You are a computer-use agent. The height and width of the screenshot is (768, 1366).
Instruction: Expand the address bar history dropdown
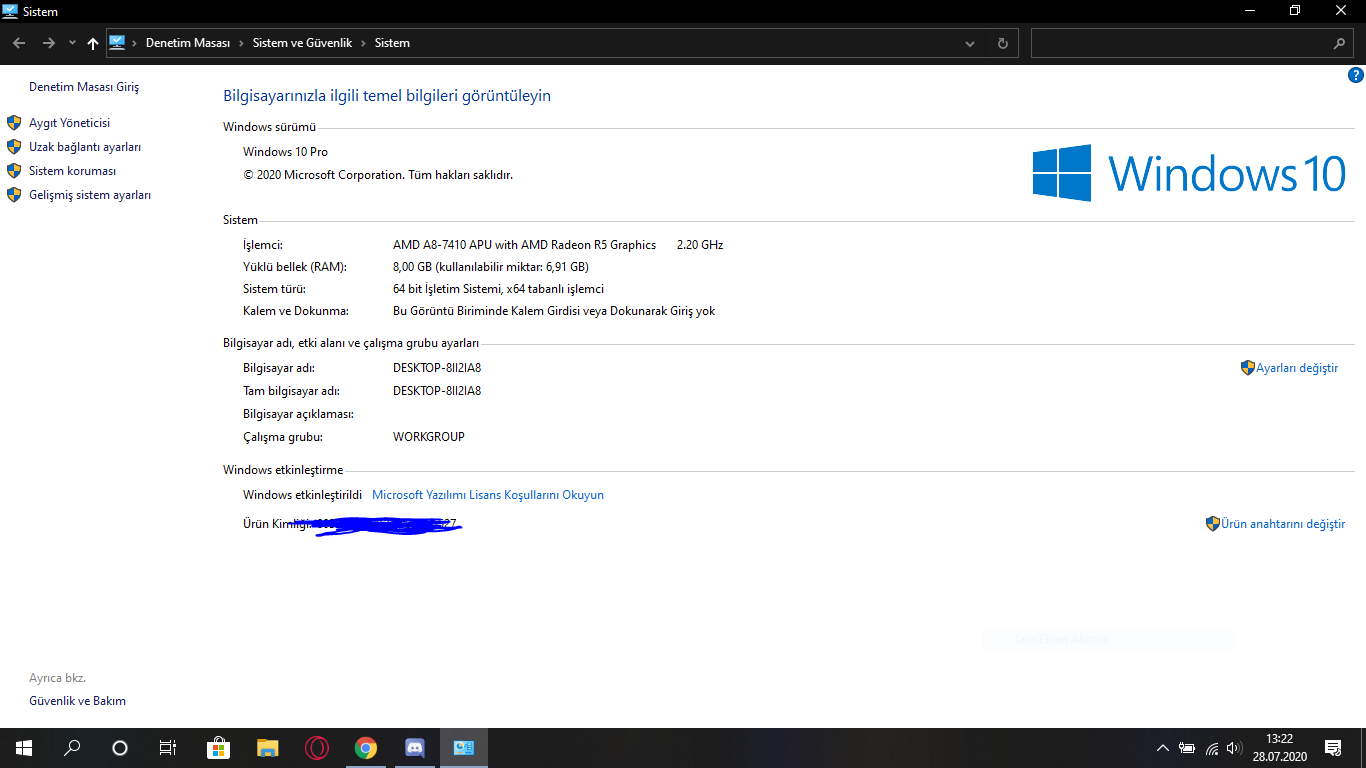[x=970, y=43]
